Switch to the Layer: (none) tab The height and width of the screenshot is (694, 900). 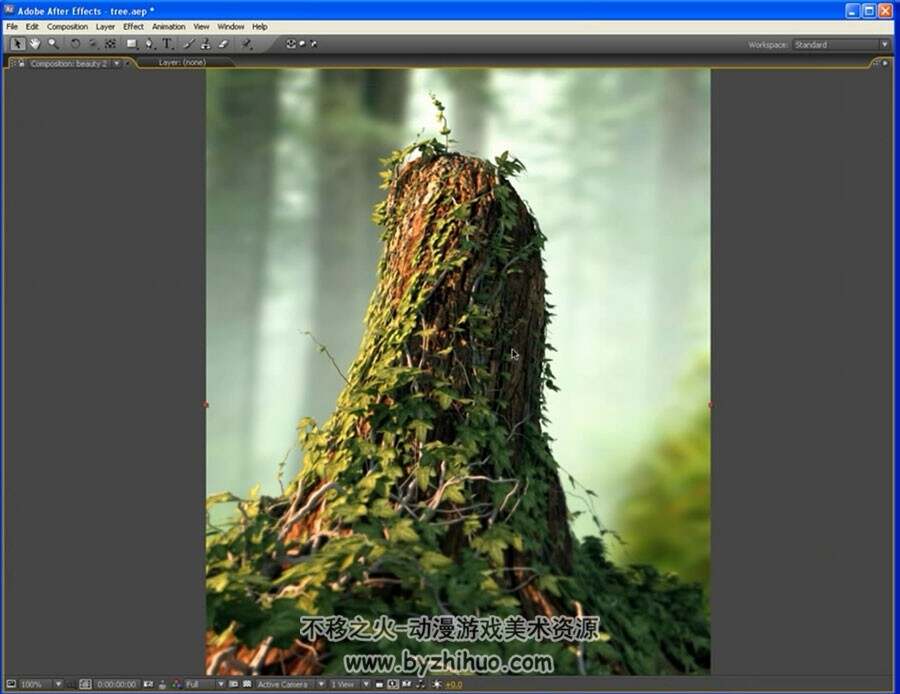click(x=182, y=62)
